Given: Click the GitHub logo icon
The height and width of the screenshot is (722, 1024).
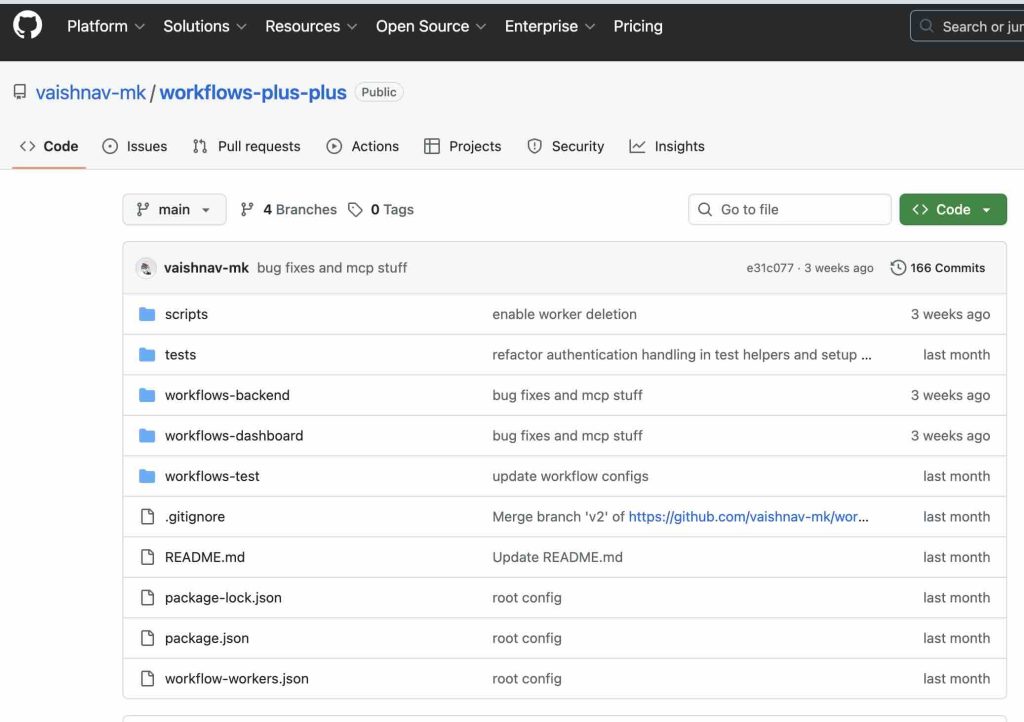Looking at the screenshot, I should (27, 25).
